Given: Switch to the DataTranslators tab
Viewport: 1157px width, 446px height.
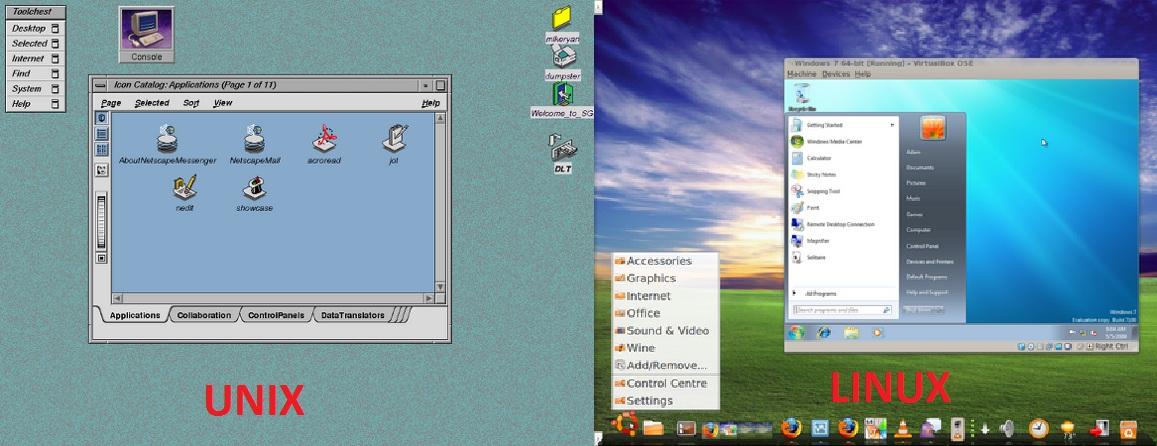Looking at the screenshot, I should [353, 315].
